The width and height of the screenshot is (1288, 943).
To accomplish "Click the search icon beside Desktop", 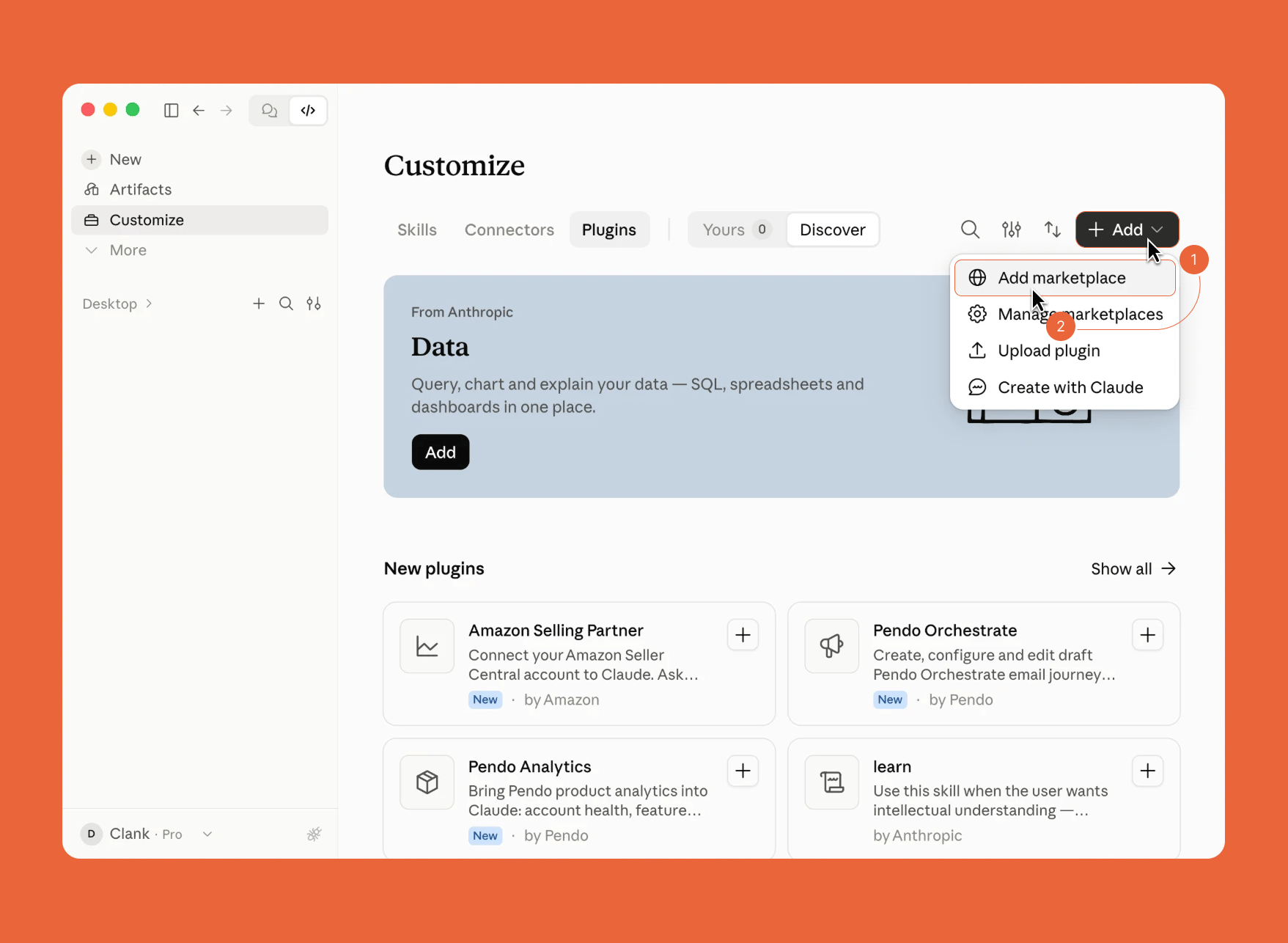I will (286, 304).
